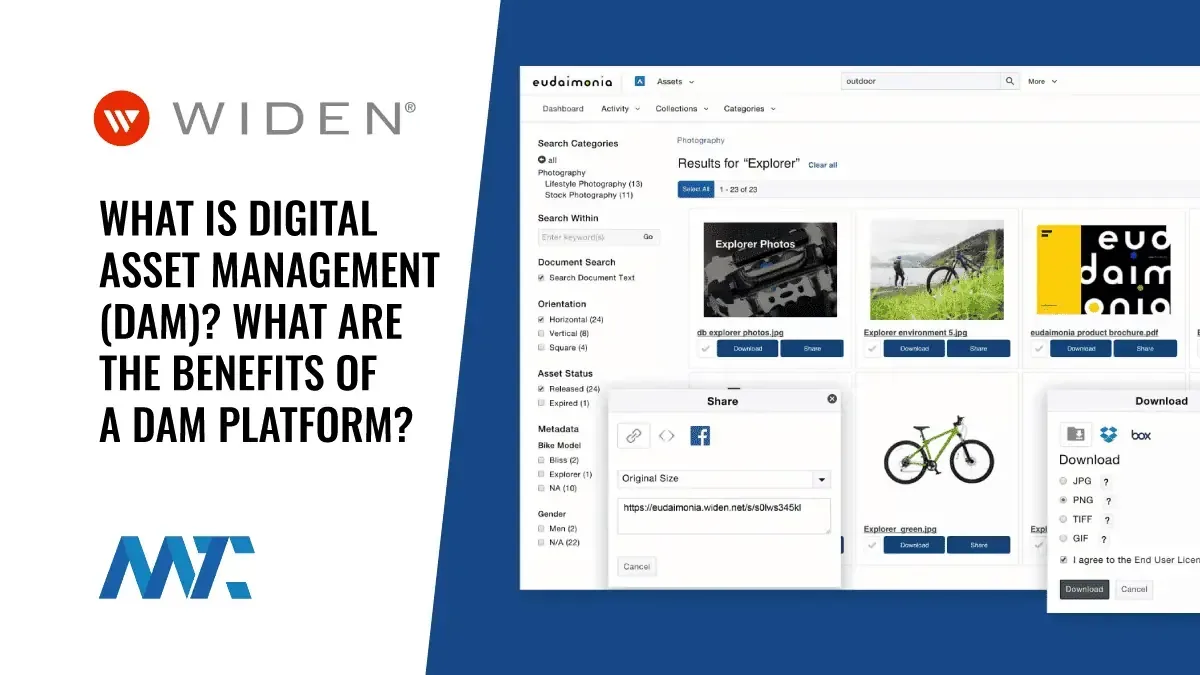Uncheck the Released asset status

click(542, 389)
